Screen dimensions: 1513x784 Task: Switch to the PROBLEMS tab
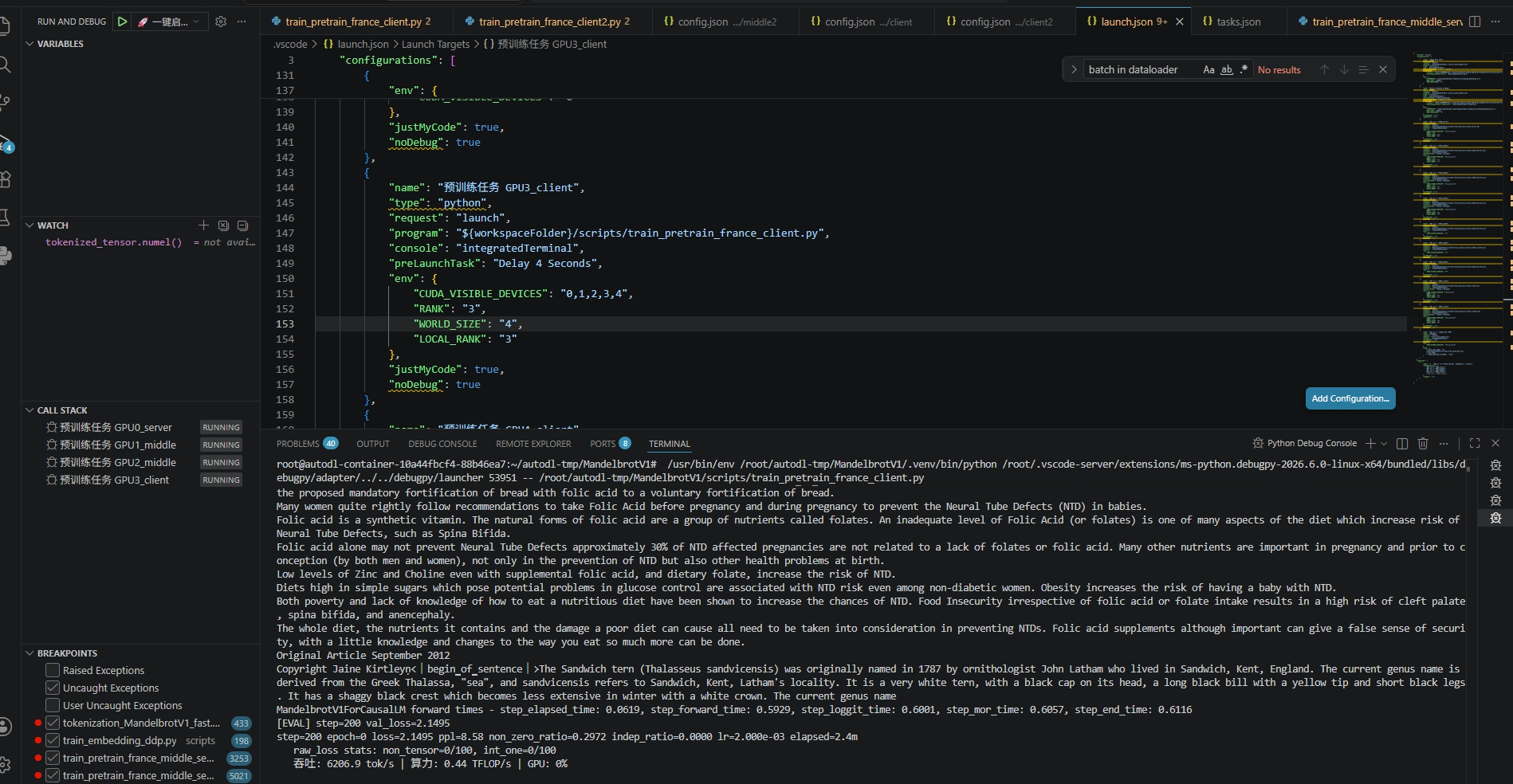[307, 444]
